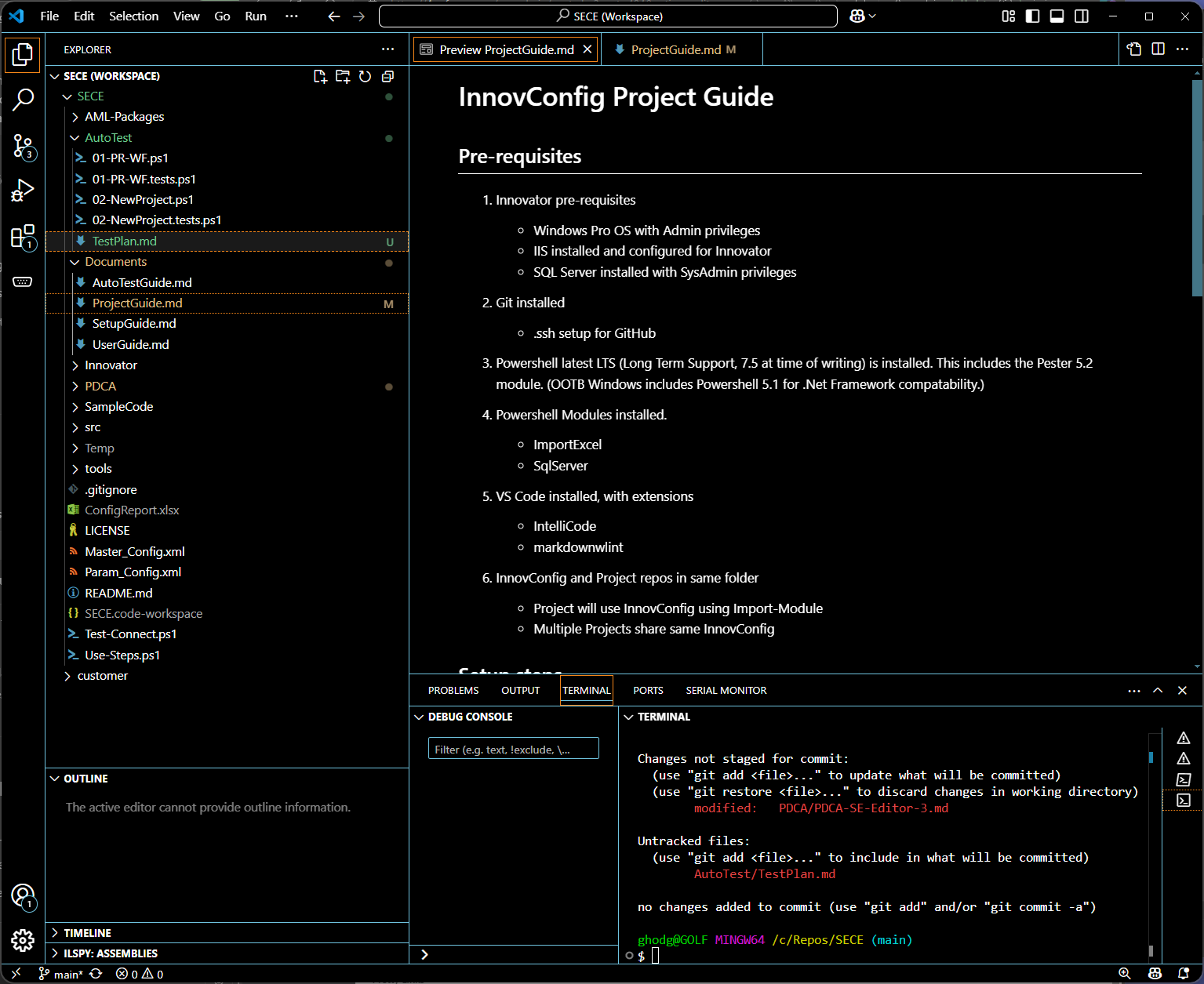This screenshot has height=984, width=1204.
Task: Open the Explorer view in activity bar
Action: tap(23, 54)
